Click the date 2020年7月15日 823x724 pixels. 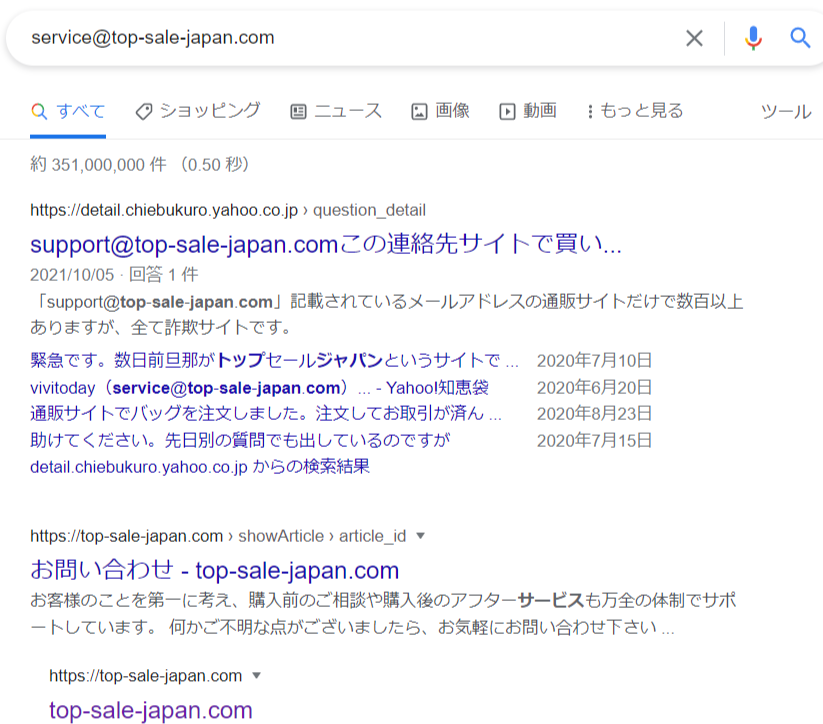(x=594, y=440)
